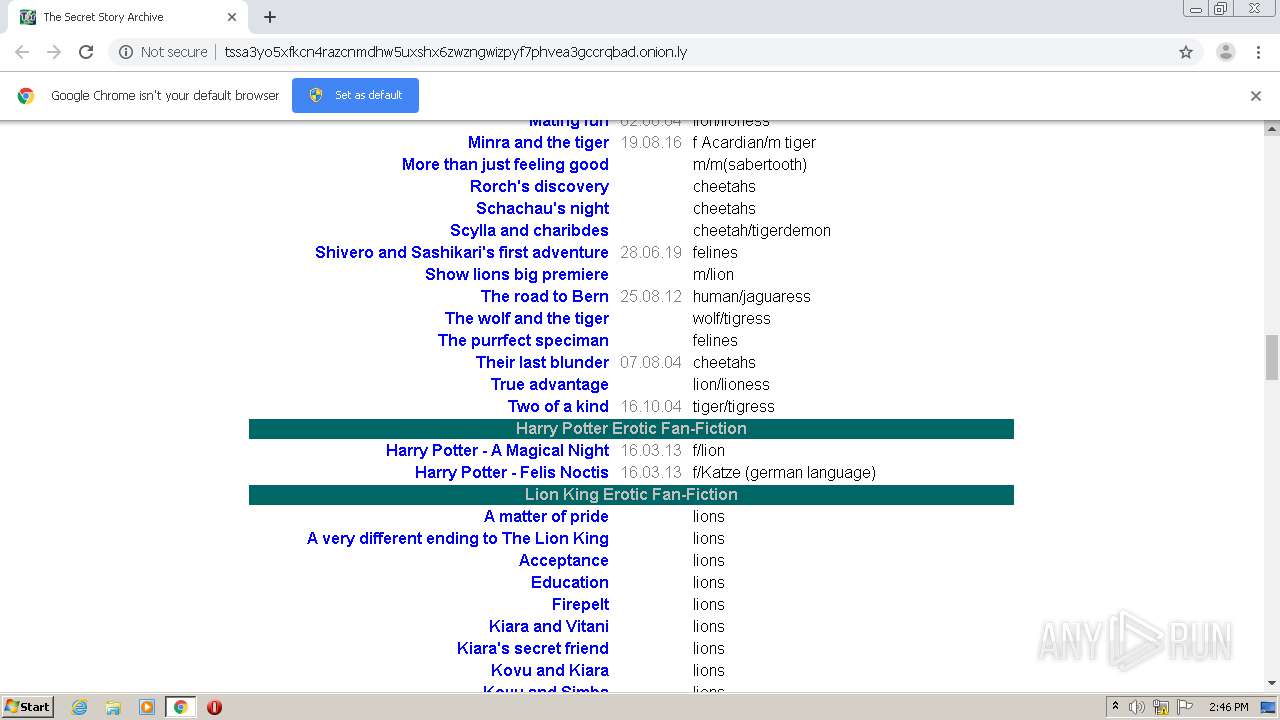The width and height of the screenshot is (1280, 720).
Task: Open a new tab with the plus icon
Action: (x=270, y=17)
